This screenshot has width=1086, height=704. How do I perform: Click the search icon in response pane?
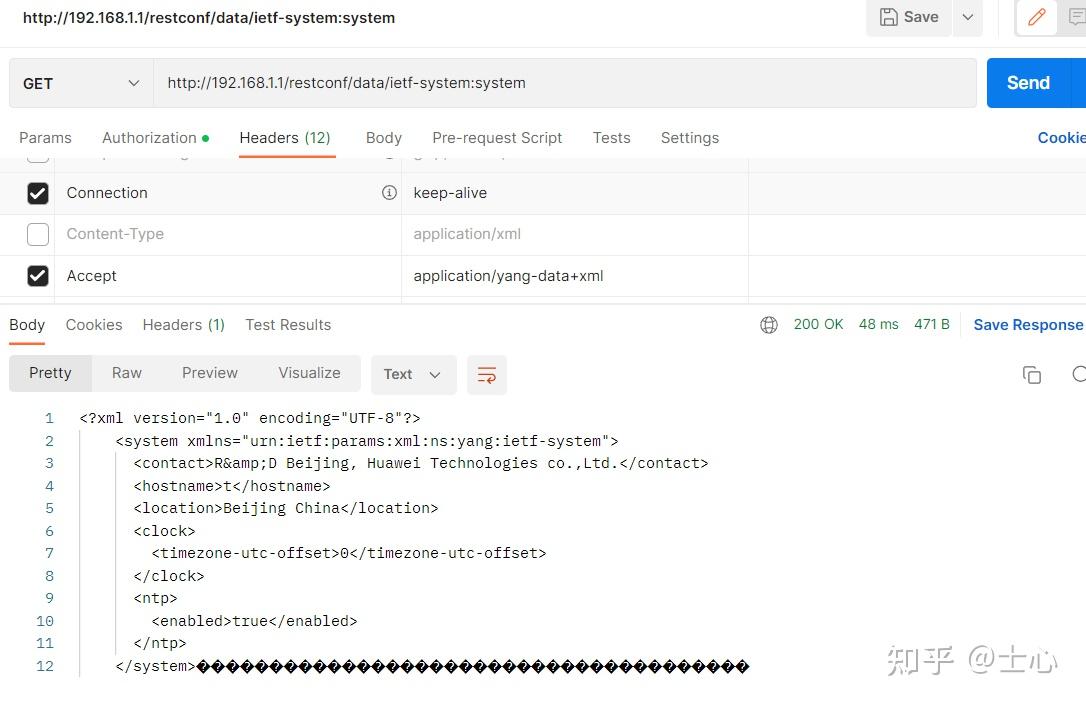[x=1078, y=375]
